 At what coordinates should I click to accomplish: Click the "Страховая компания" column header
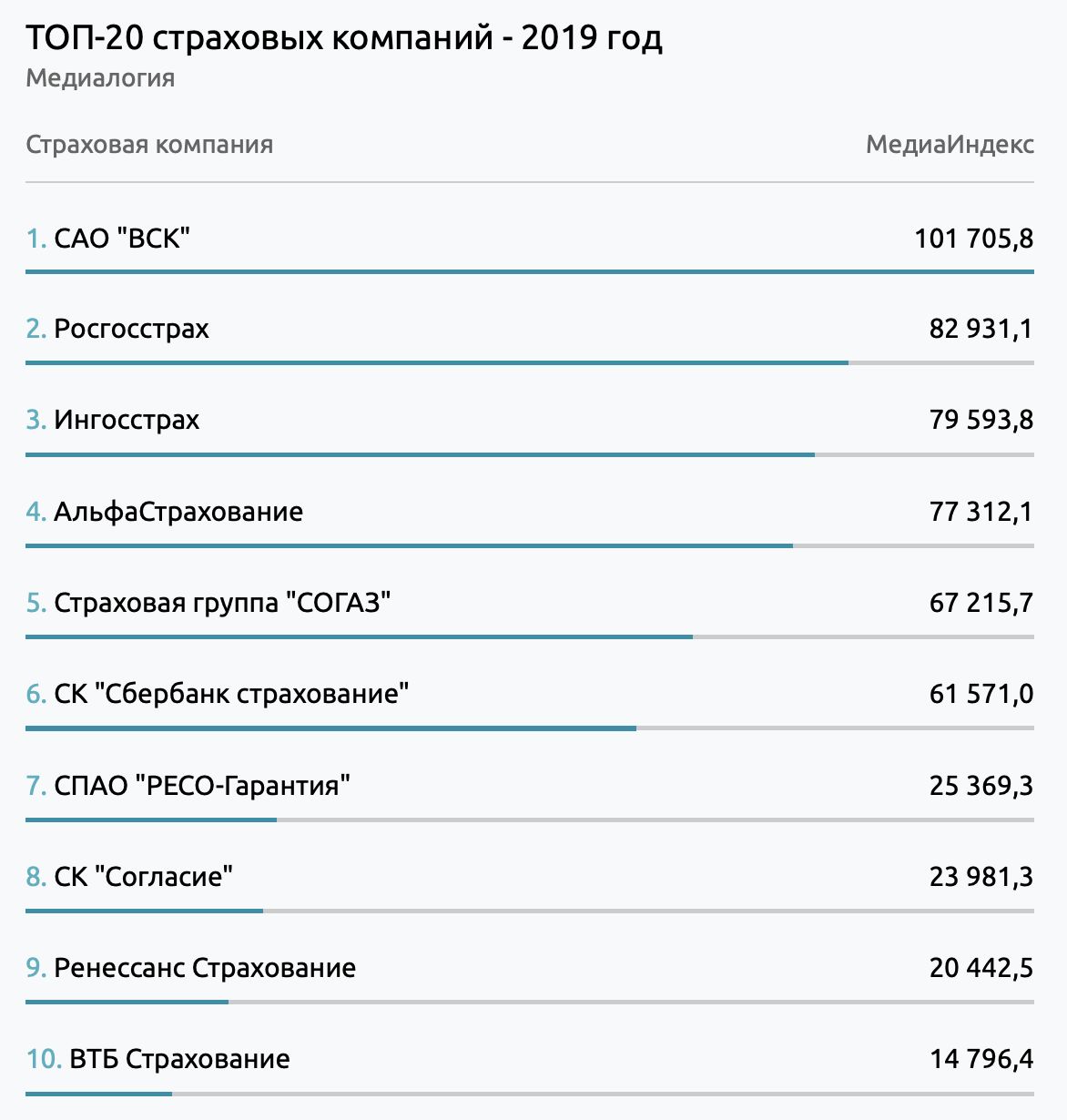pyautogui.click(x=149, y=145)
